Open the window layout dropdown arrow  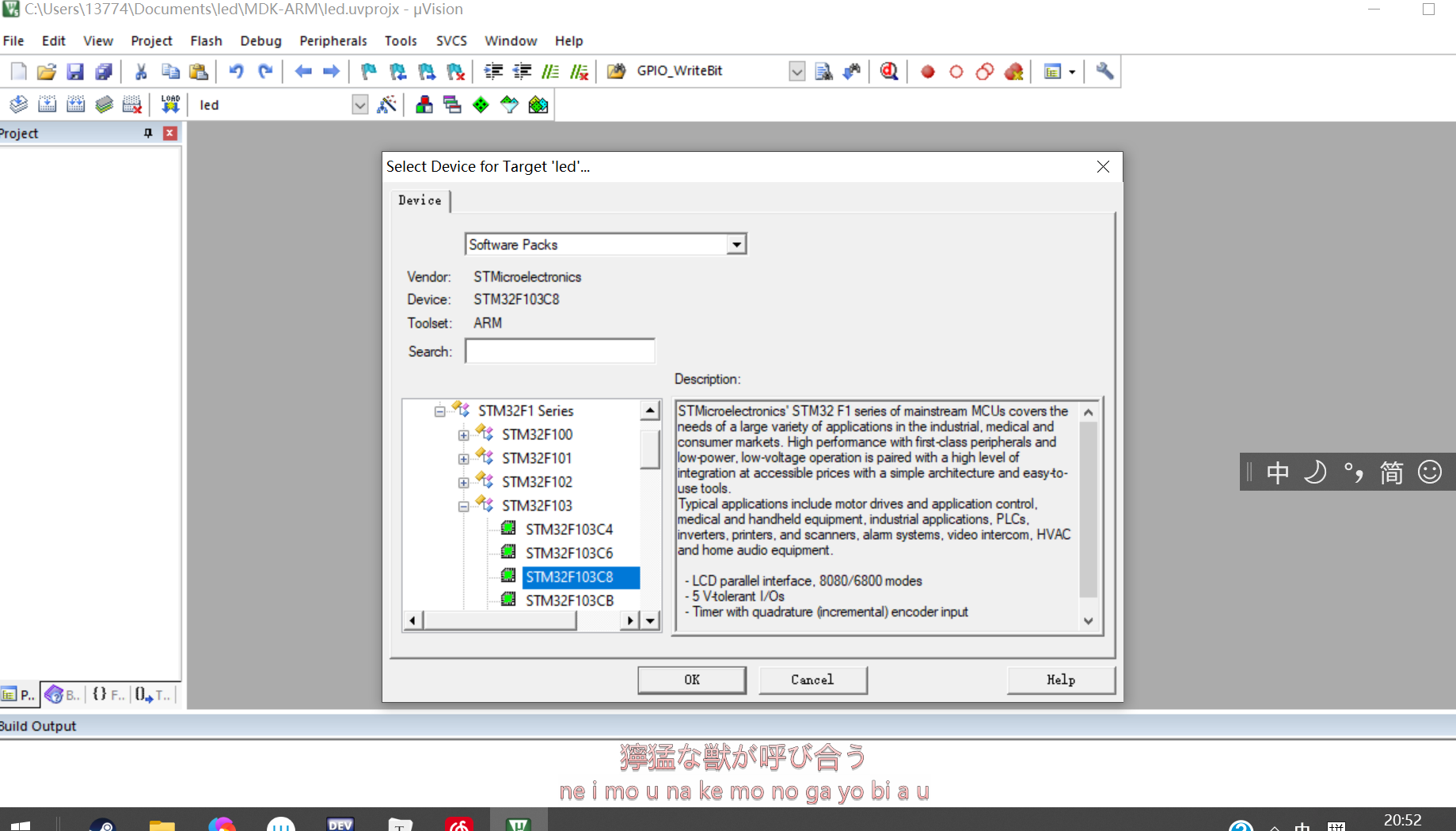tap(1072, 71)
